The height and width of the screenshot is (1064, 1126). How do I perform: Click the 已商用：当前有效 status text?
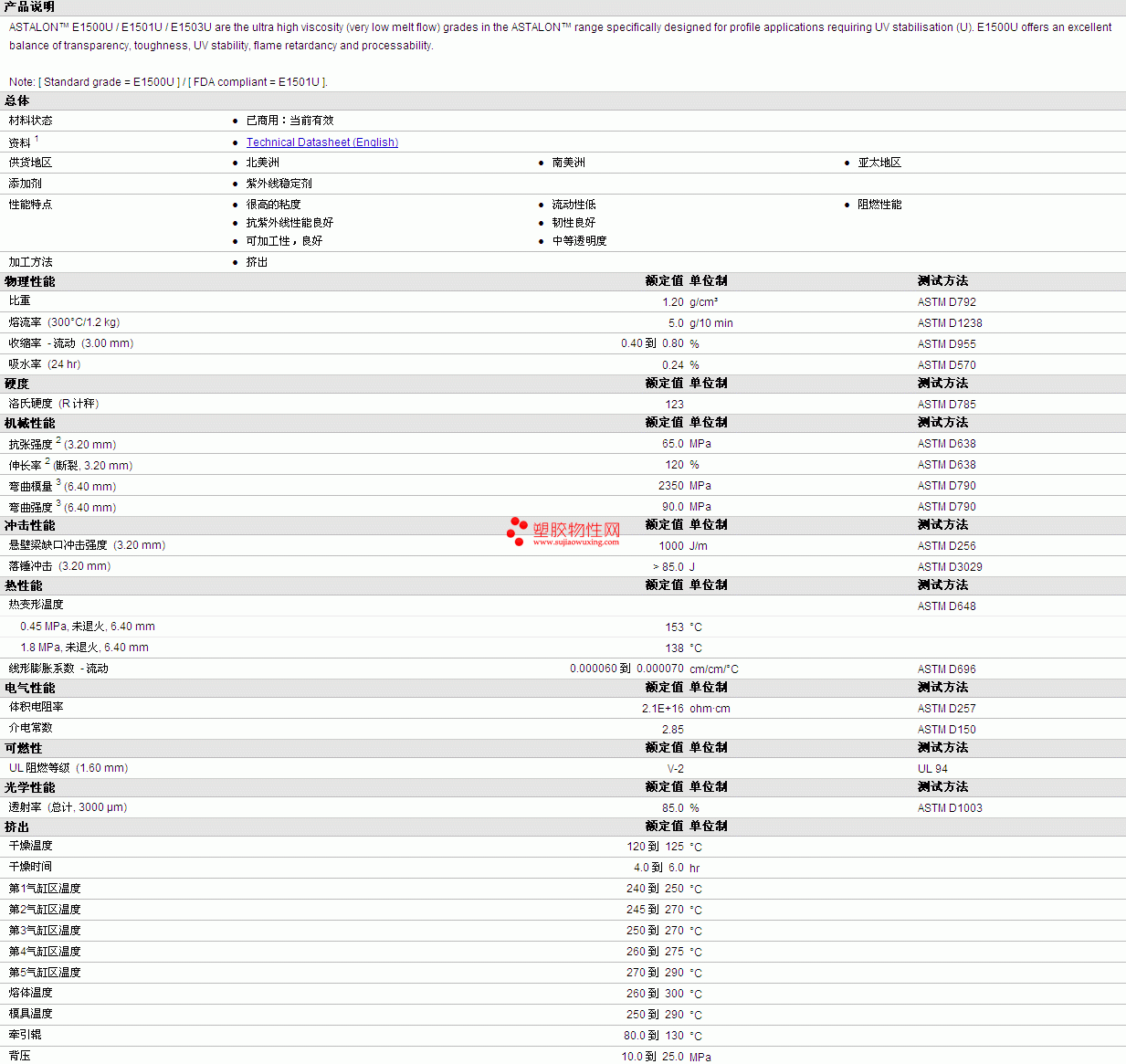(x=289, y=121)
